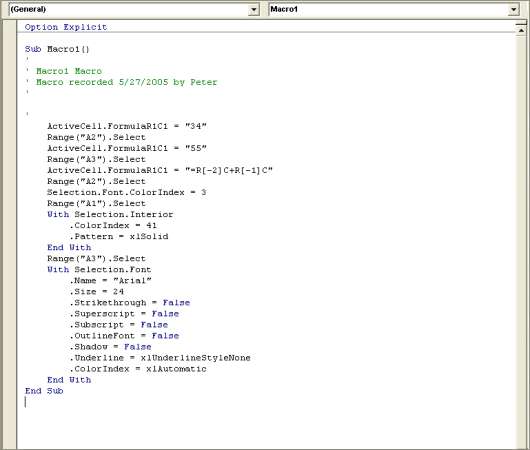
Task: Click the With Selection.Interior line
Action: [x=110, y=214]
